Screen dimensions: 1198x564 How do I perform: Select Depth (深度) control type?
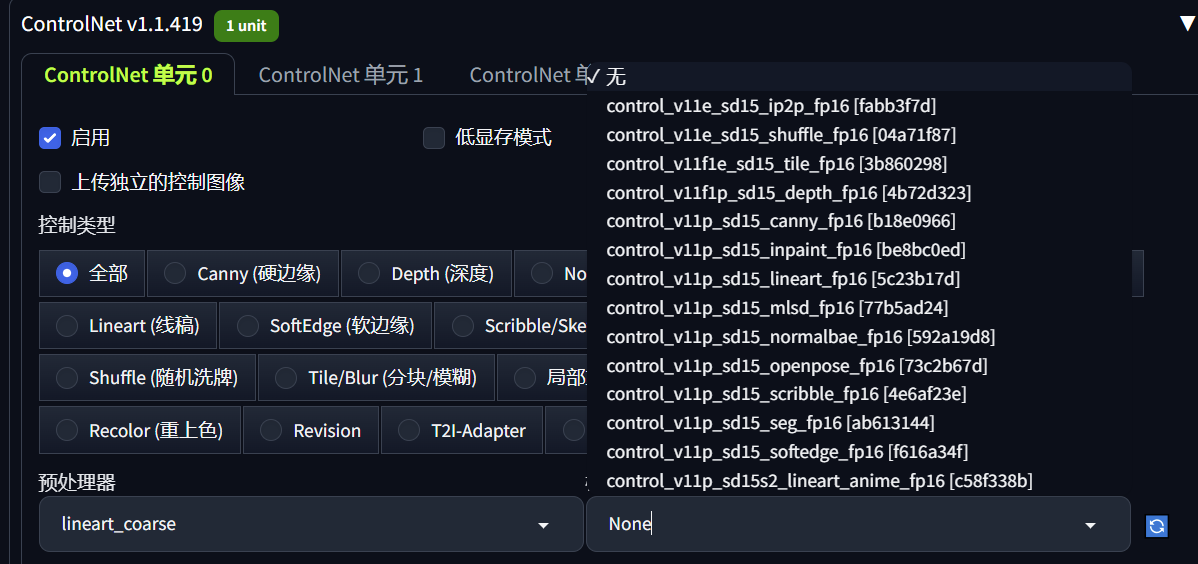[x=426, y=273]
